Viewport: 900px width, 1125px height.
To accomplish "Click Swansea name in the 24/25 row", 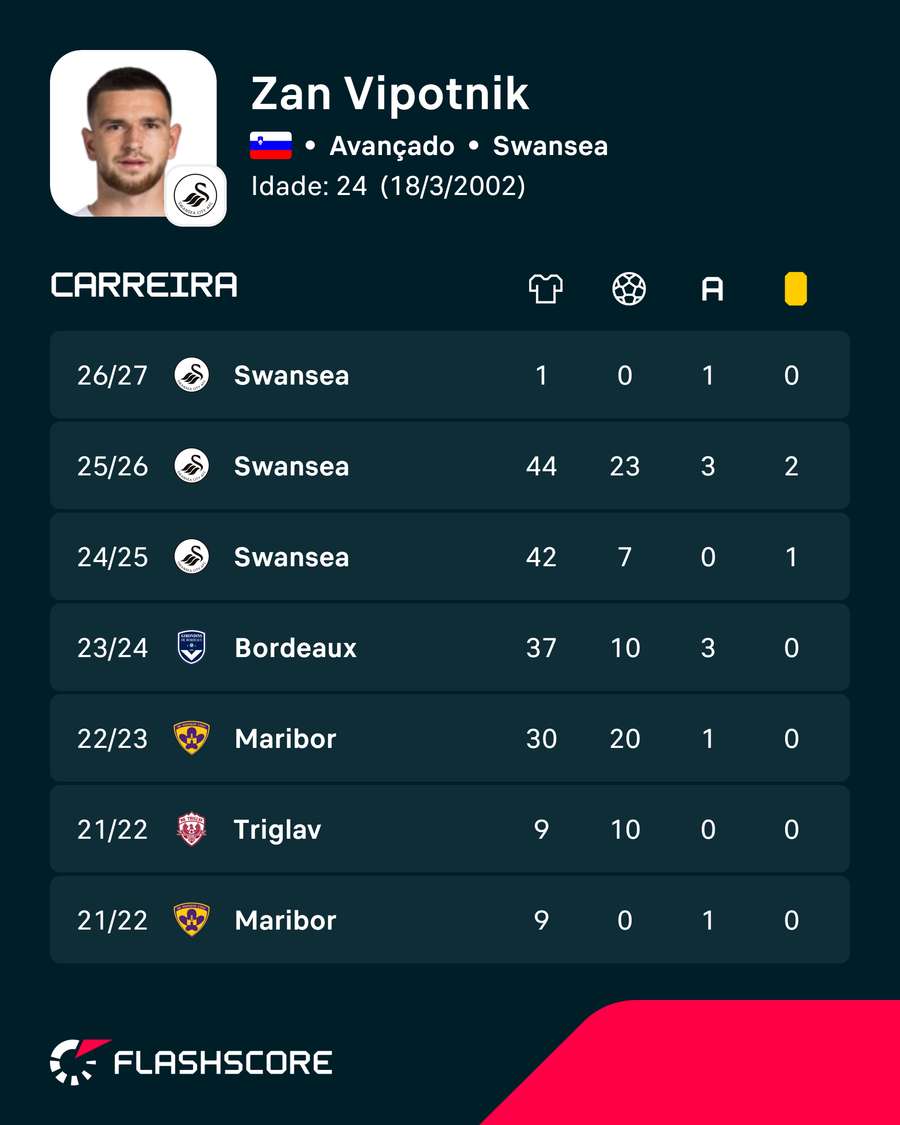I will (291, 557).
